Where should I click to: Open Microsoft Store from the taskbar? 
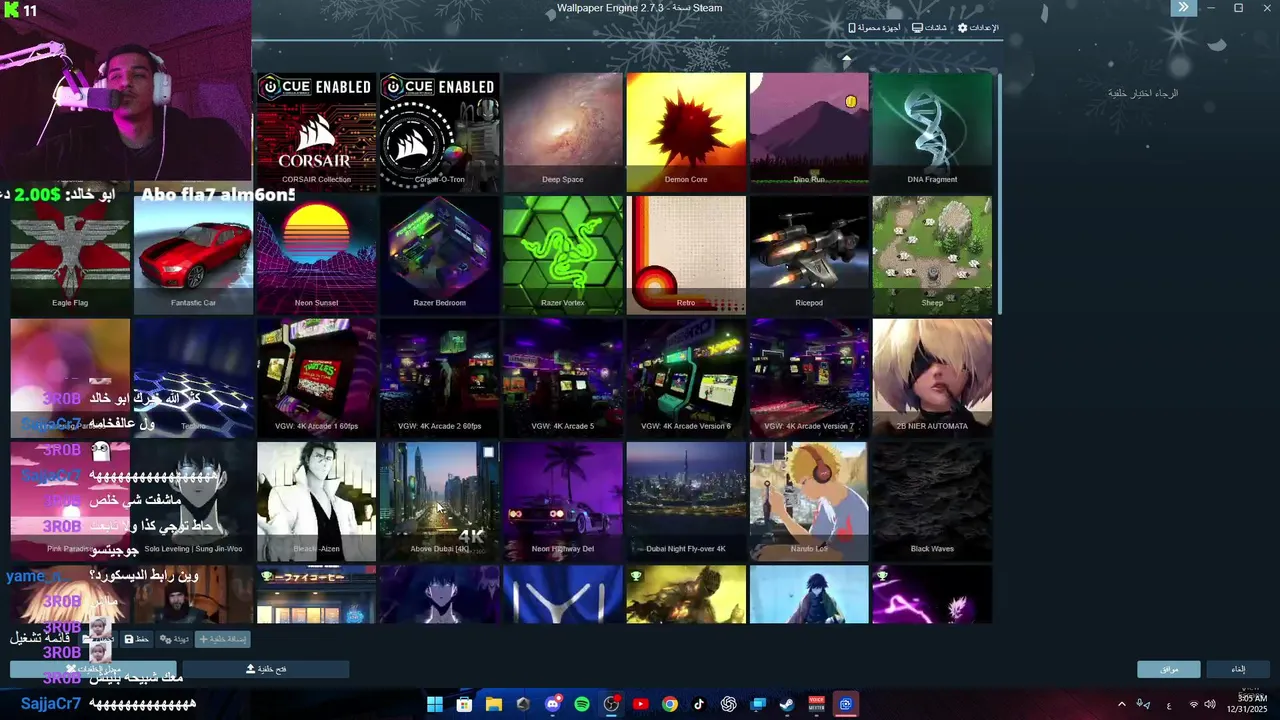pos(464,704)
